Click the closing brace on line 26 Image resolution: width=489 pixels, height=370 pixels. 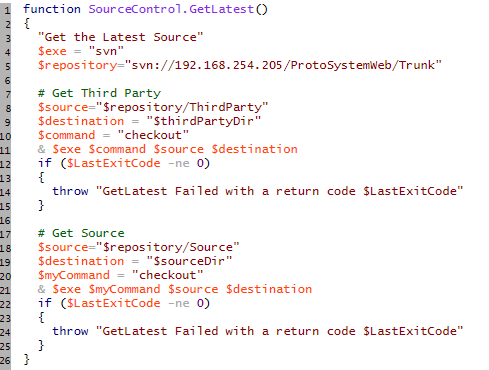[27, 359]
